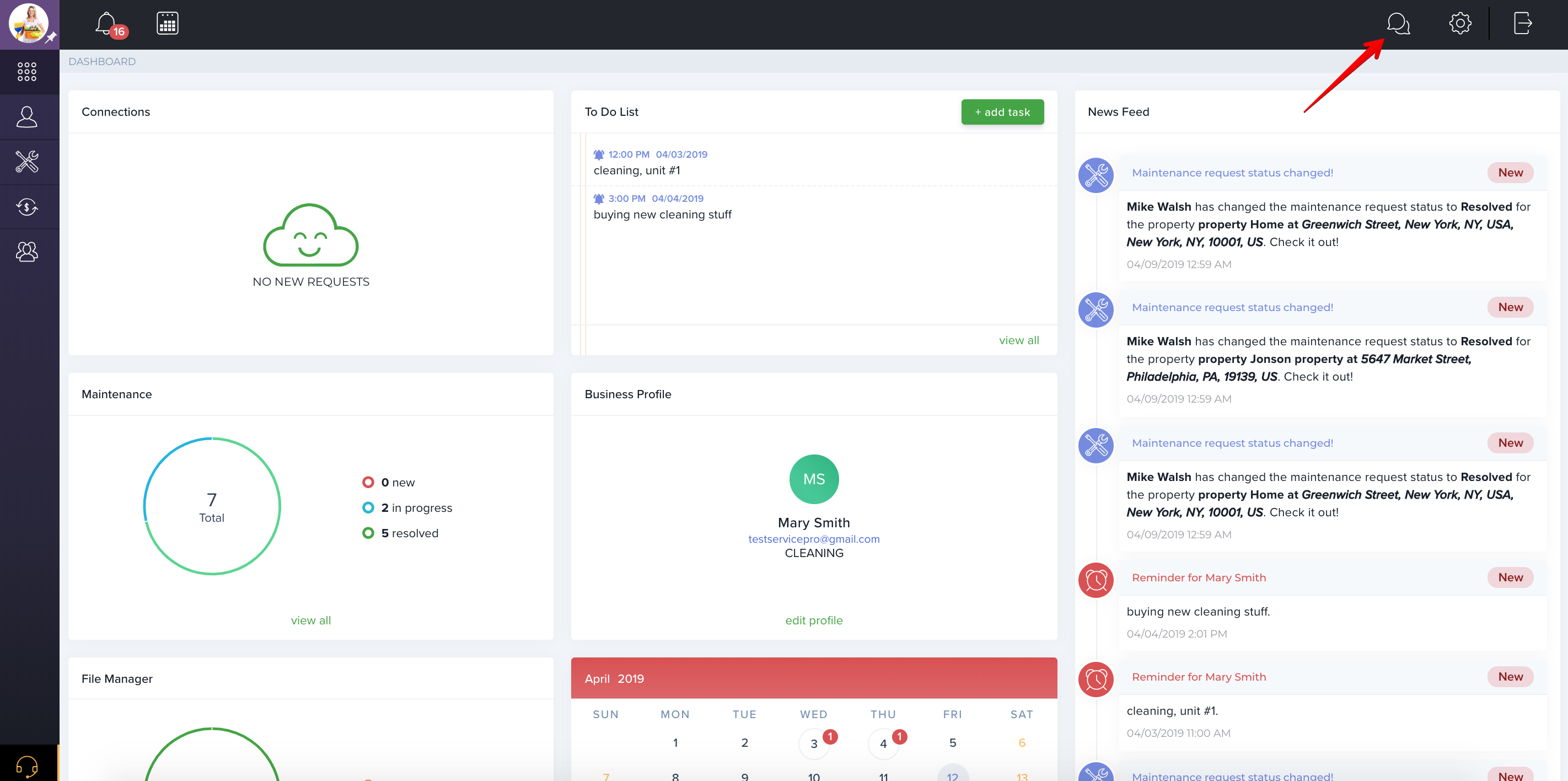Click the testservicepro@gmail.com email link
This screenshot has height=781, width=1568.
click(x=814, y=539)
